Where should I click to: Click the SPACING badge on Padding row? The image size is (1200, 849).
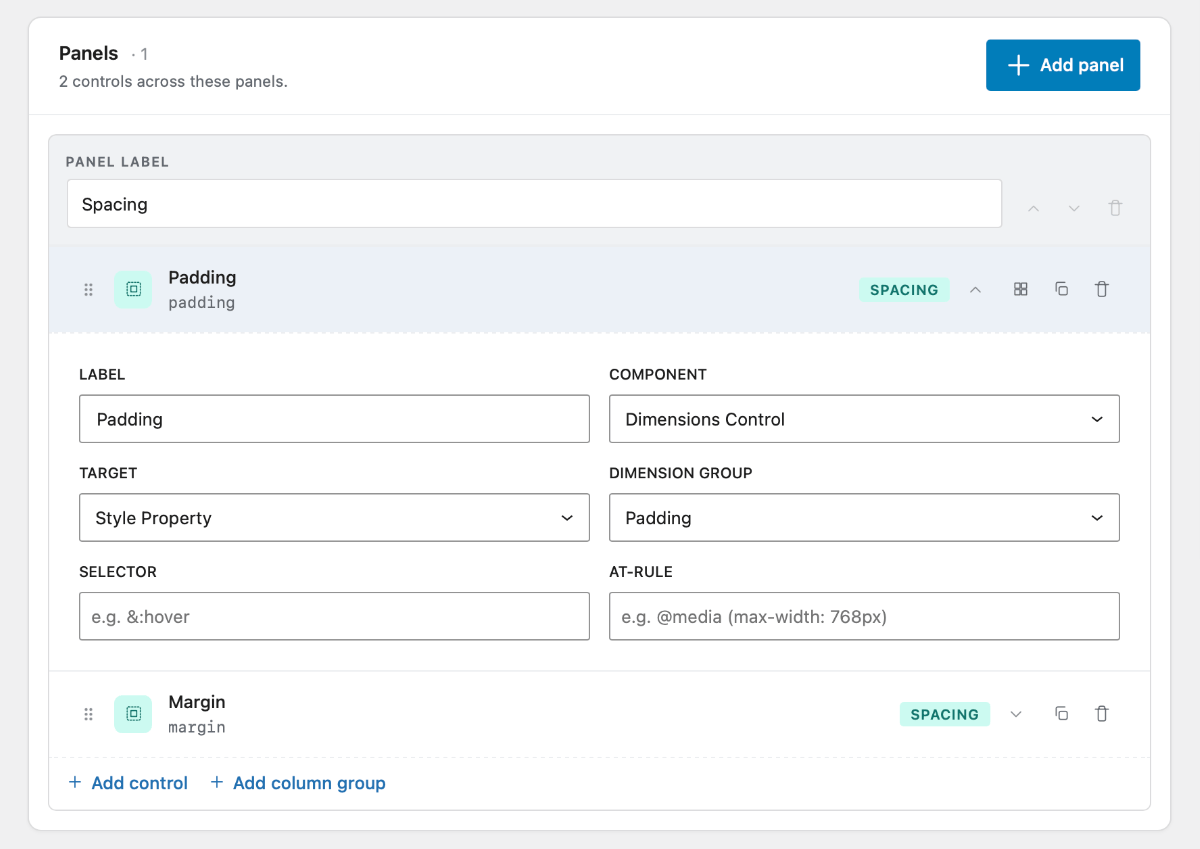coord(904,290)
